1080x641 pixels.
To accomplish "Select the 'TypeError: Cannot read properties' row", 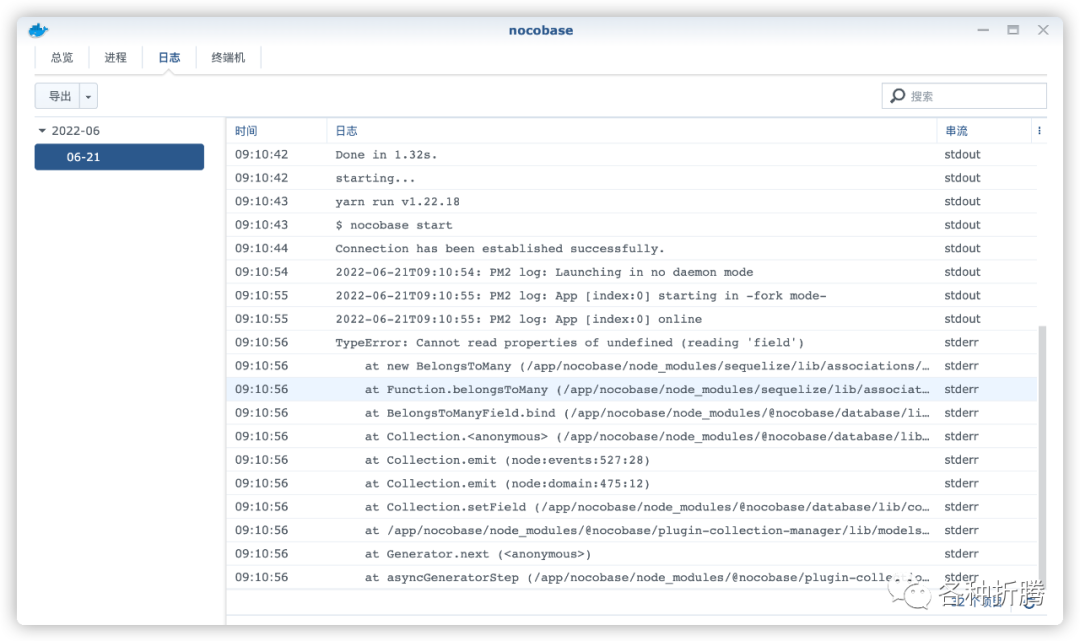I will coord(632,342).
